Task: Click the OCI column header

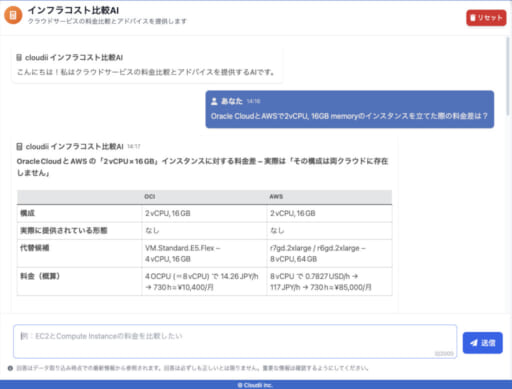Action: 150,197
